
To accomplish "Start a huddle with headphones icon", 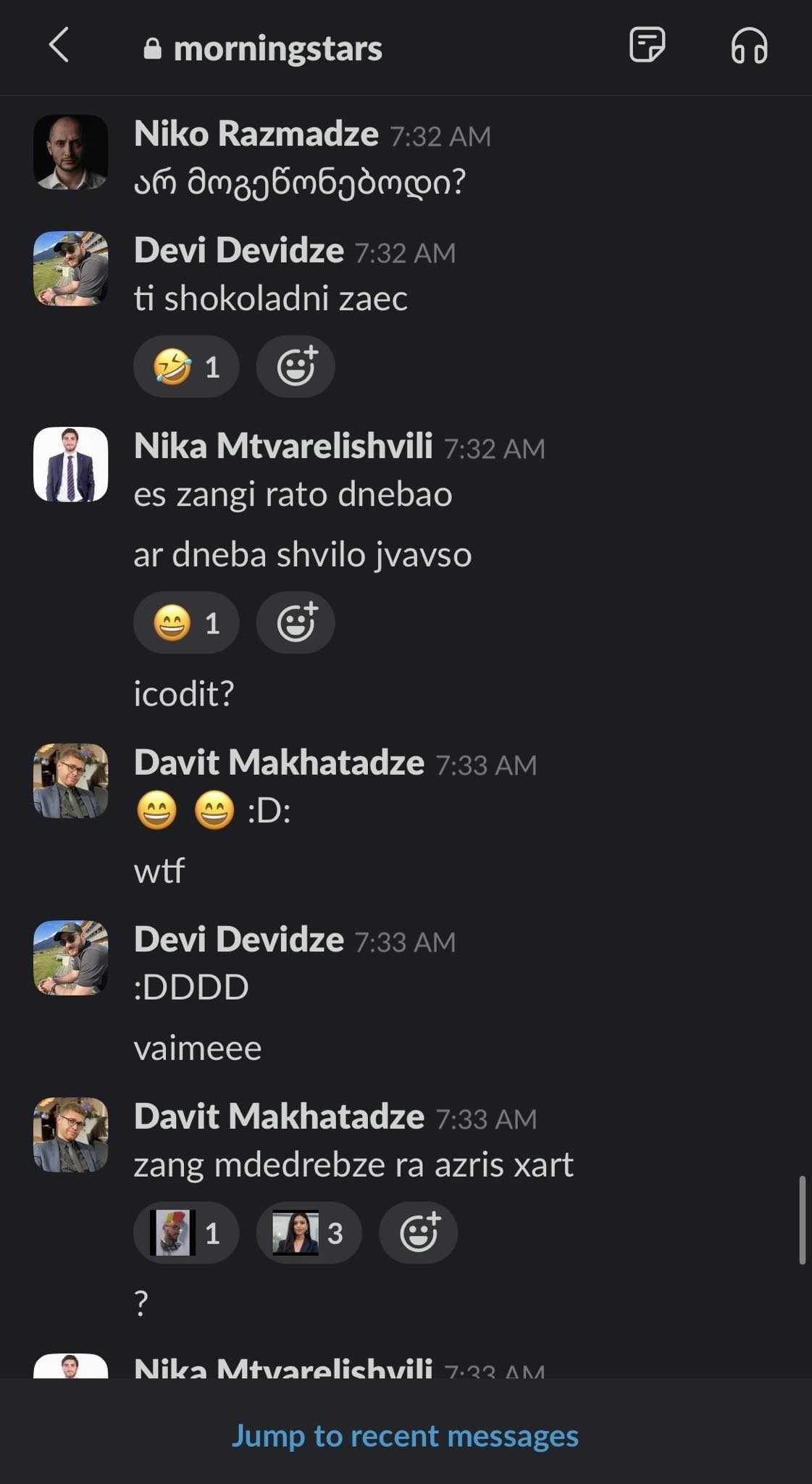I will pyautogui.click(x=749, y=46).
